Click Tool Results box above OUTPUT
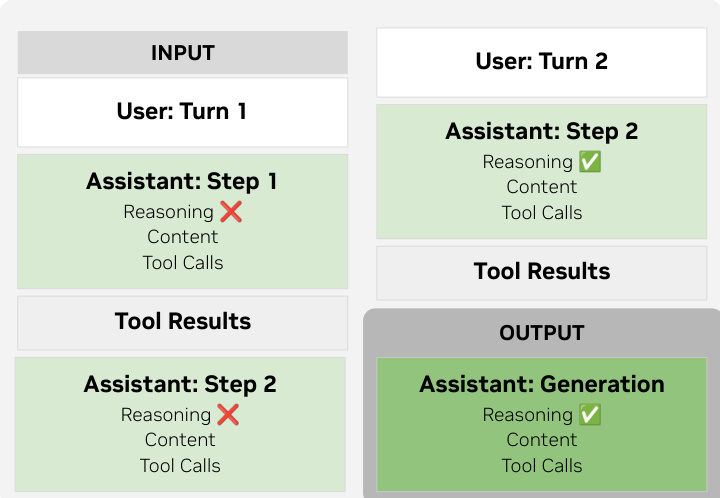Viewport: 720px width, 498px height. pyautogui.click(x=541, y=271)
